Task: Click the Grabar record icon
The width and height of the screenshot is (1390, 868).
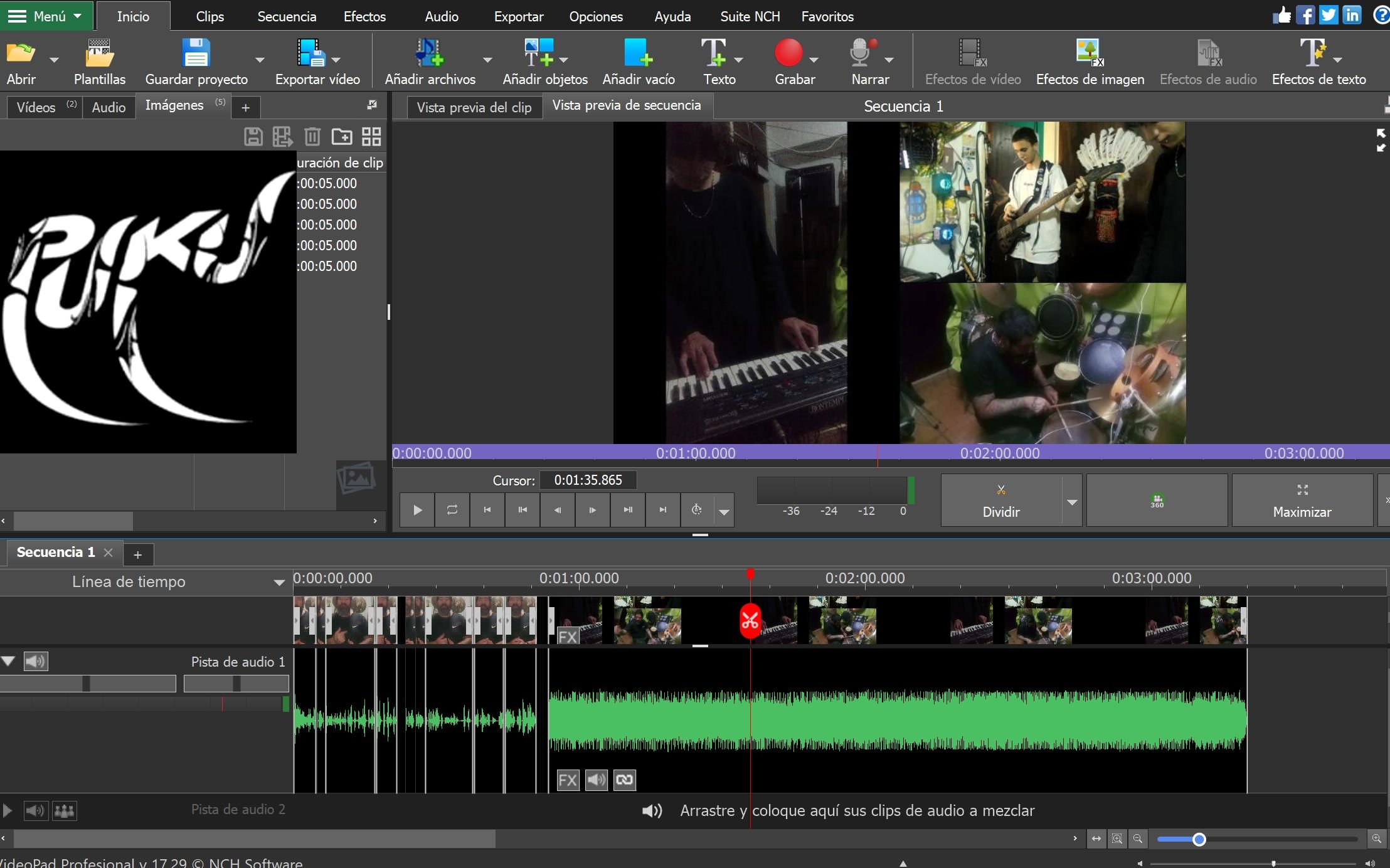Action: 788,53
